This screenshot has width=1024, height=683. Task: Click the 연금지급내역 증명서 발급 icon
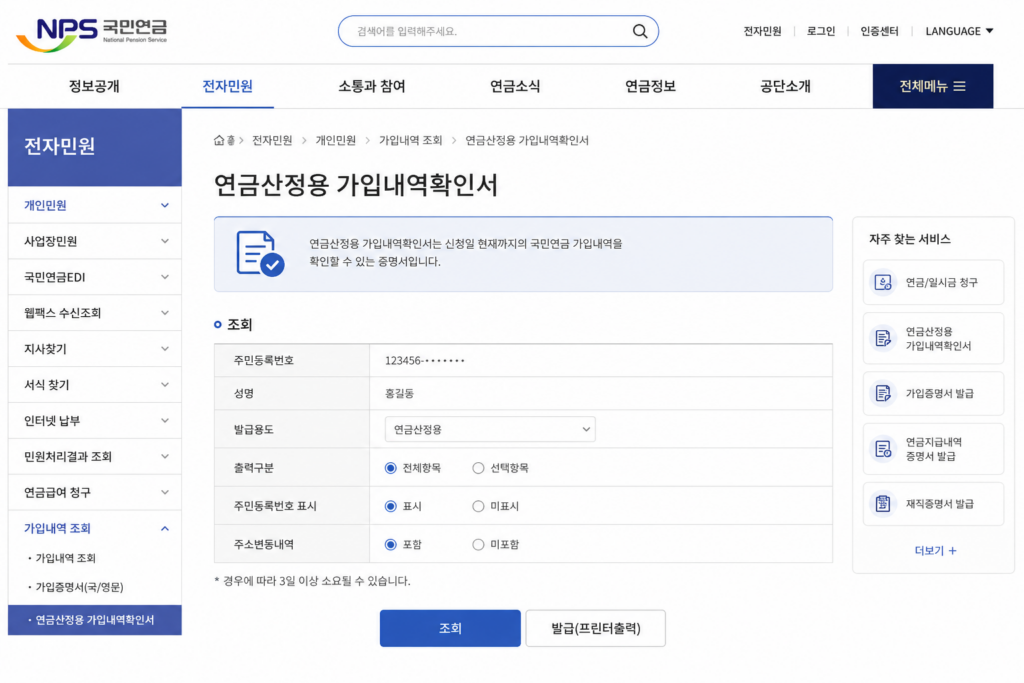click(x=883, y=449)
